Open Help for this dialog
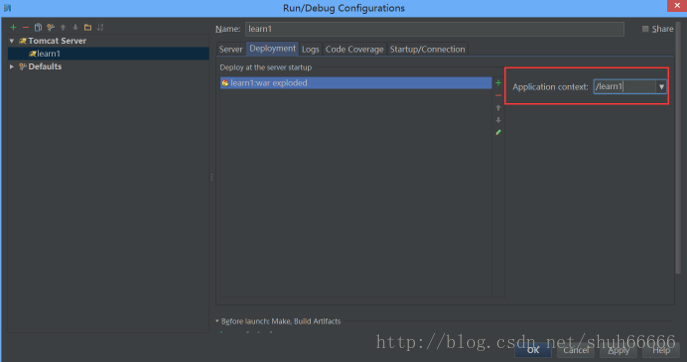This screenshot has width=687, height=362. tap(661, 350)
